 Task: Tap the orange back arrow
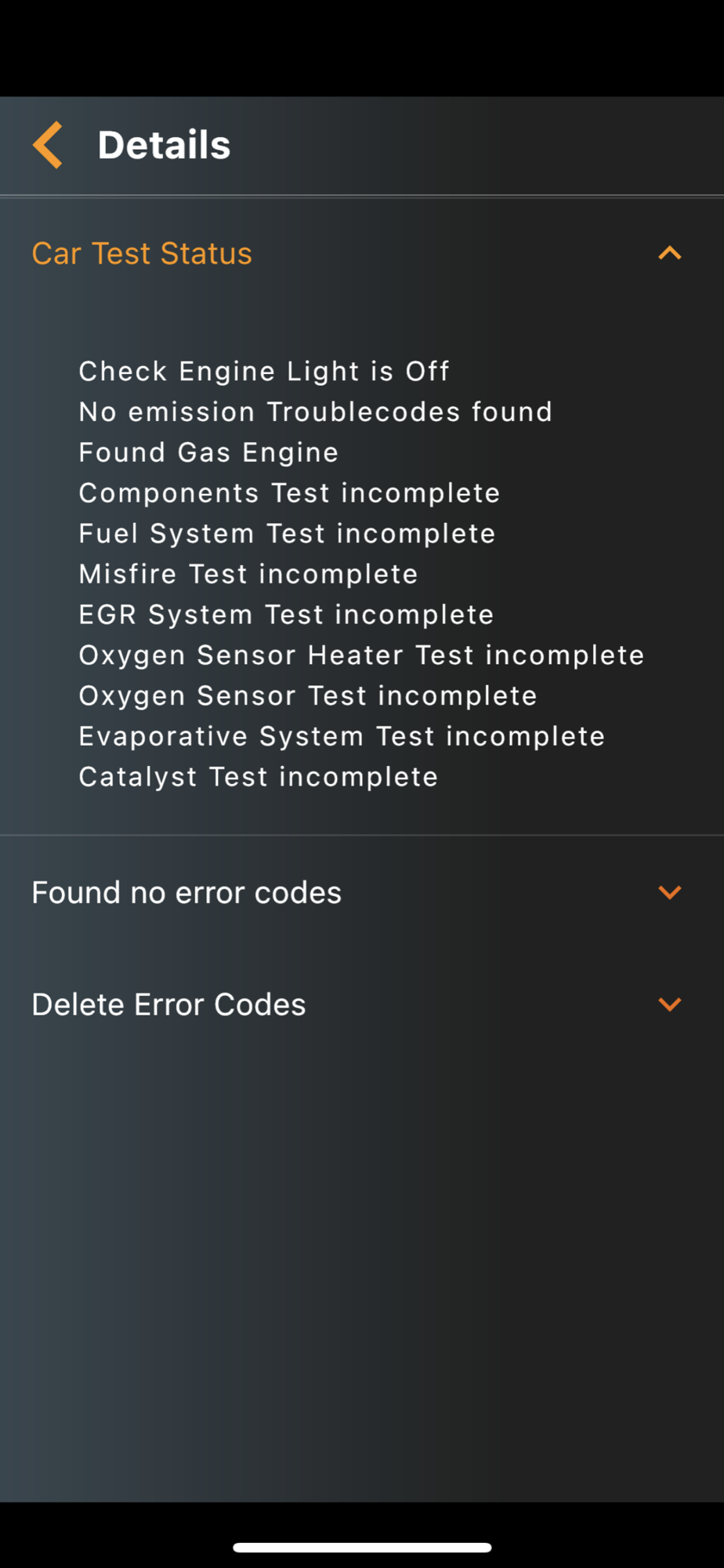click(x=48, y=145)
